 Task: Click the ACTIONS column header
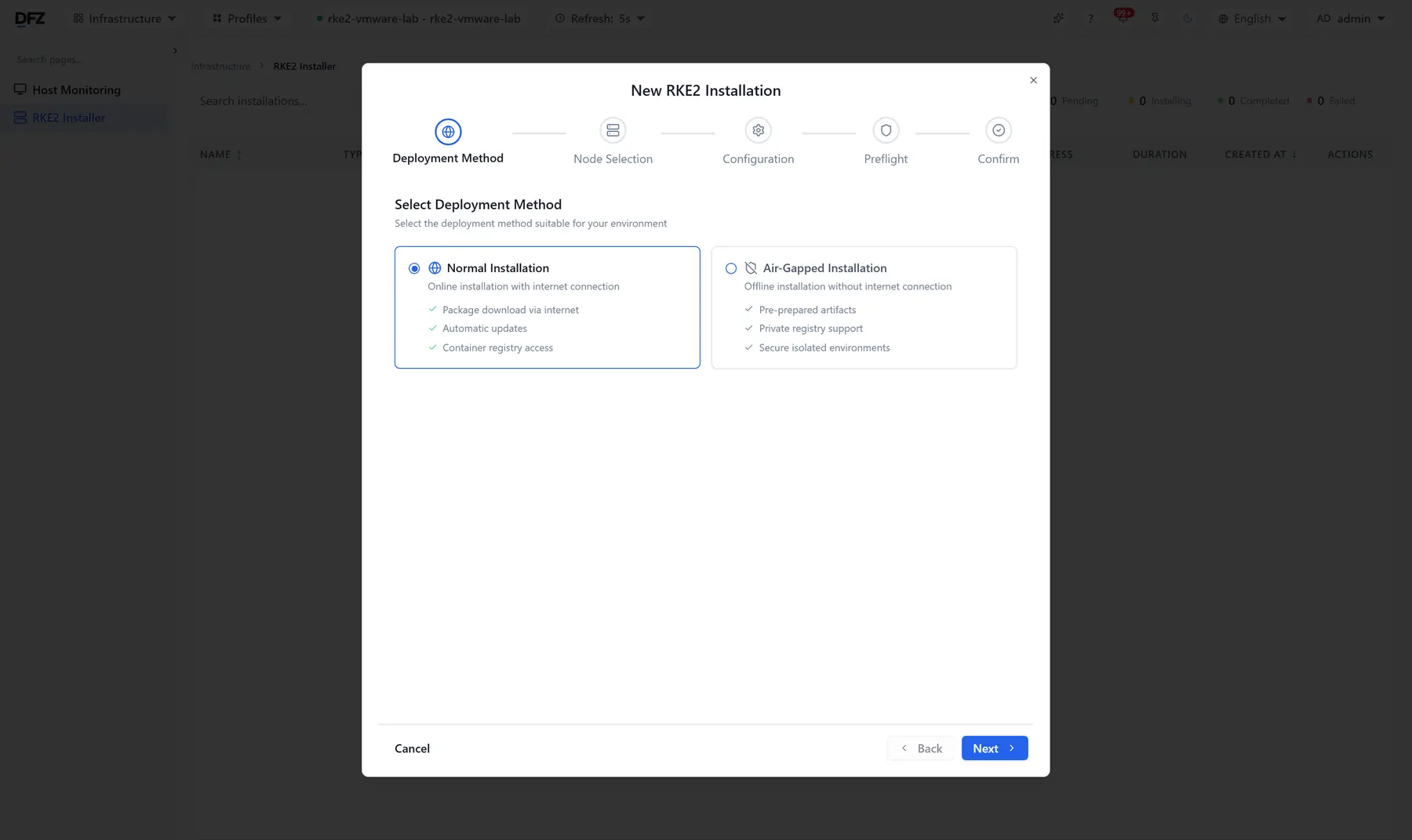click(1350, 155)
